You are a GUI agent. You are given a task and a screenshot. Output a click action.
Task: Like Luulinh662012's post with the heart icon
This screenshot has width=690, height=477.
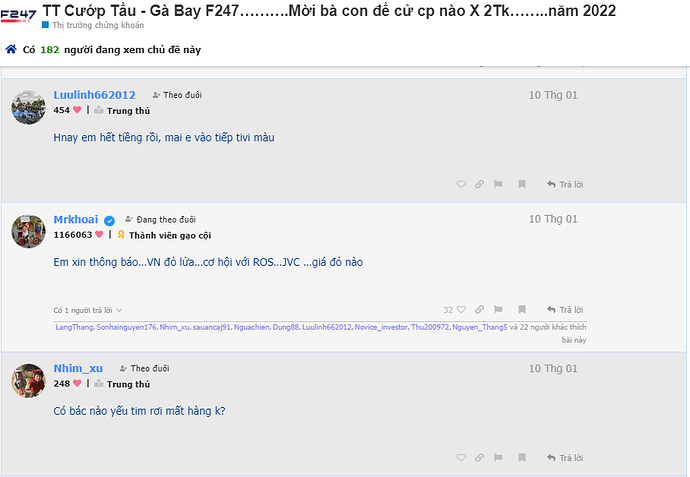(461, 184)
